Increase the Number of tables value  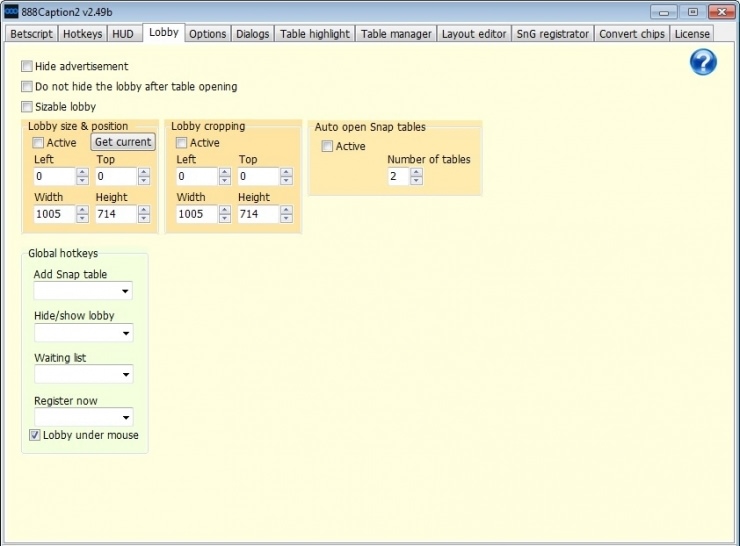click(x=416, y=172)
